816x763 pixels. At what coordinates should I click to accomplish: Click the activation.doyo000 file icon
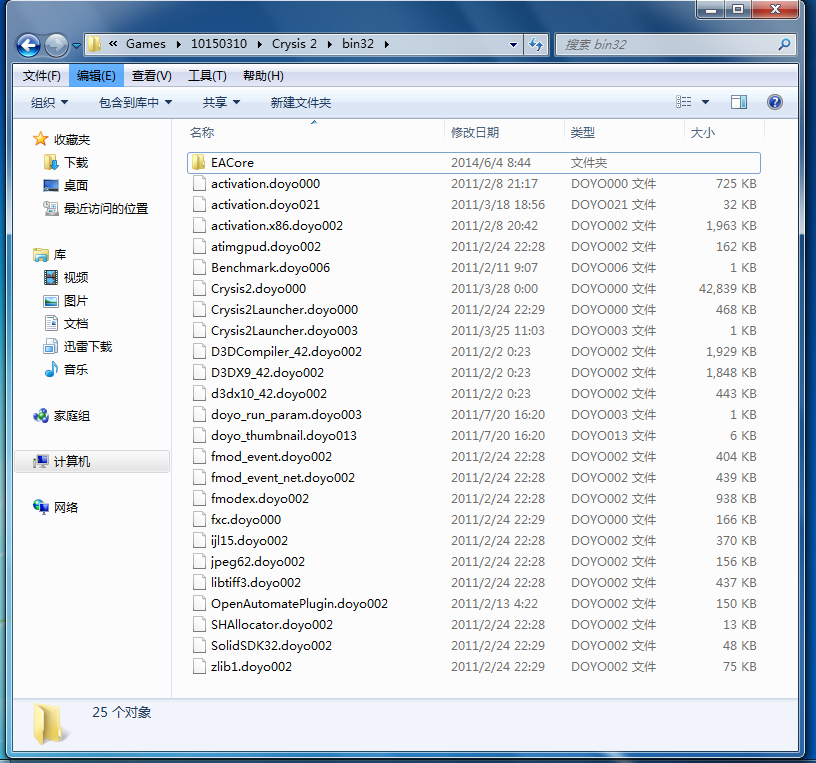(x=199, y=184)
